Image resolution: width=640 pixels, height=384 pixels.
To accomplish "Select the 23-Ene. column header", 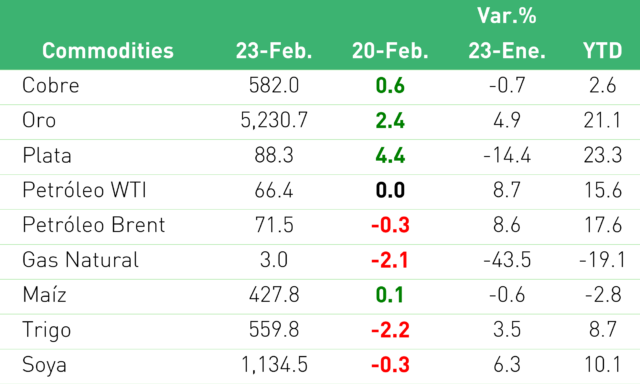I will [507, 51].
